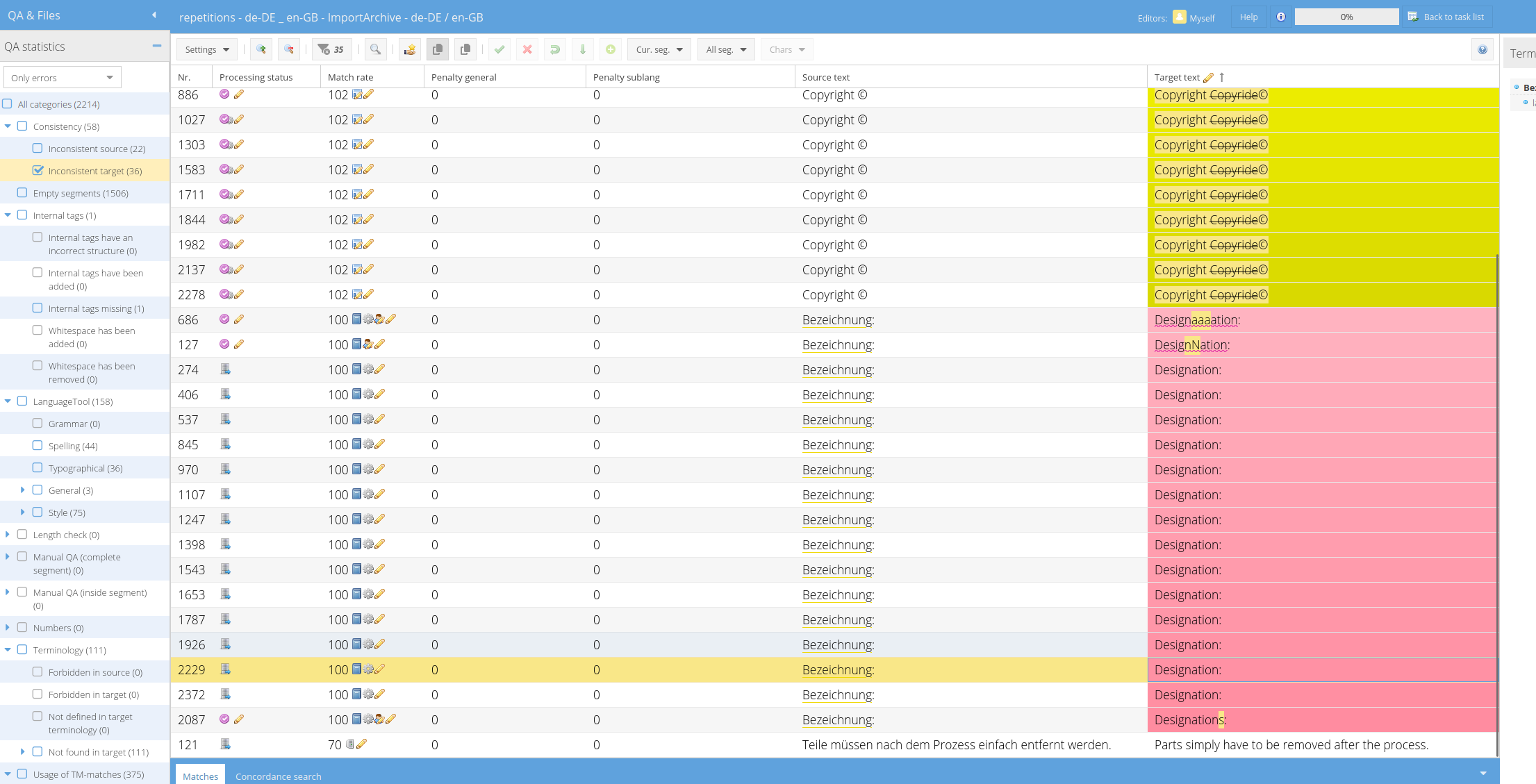Click the zoom out segments icon
Screen dimensions: 1536x784
pyautogui.click(x=289, y=49)
